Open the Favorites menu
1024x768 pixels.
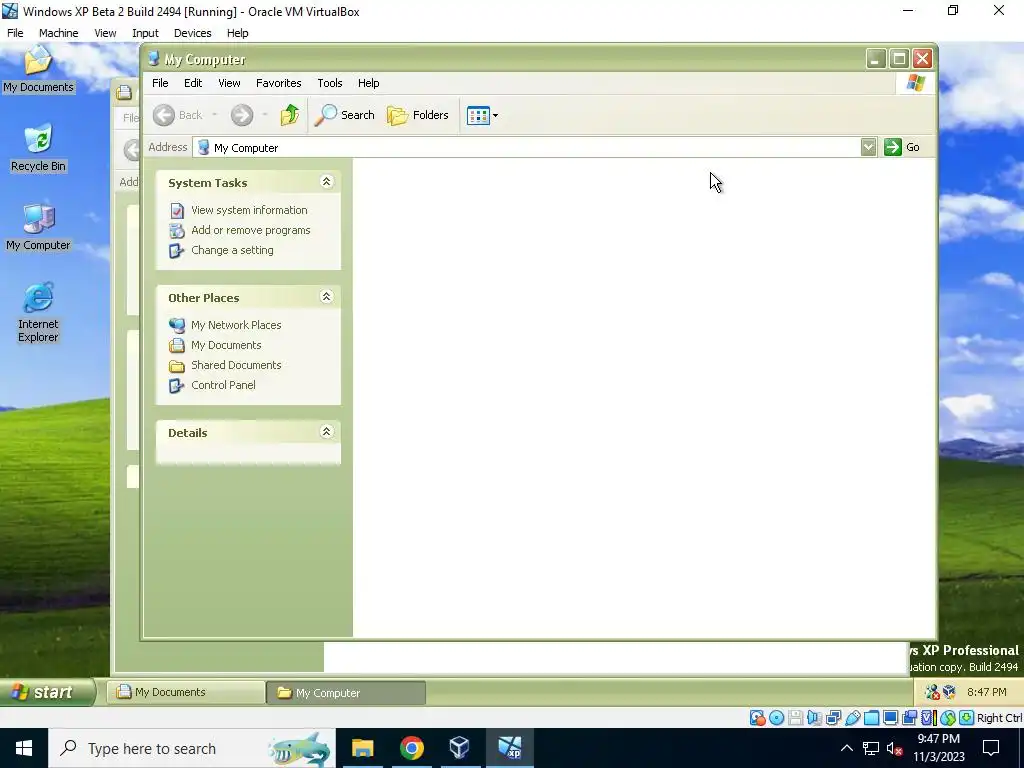tap(278, 83)
